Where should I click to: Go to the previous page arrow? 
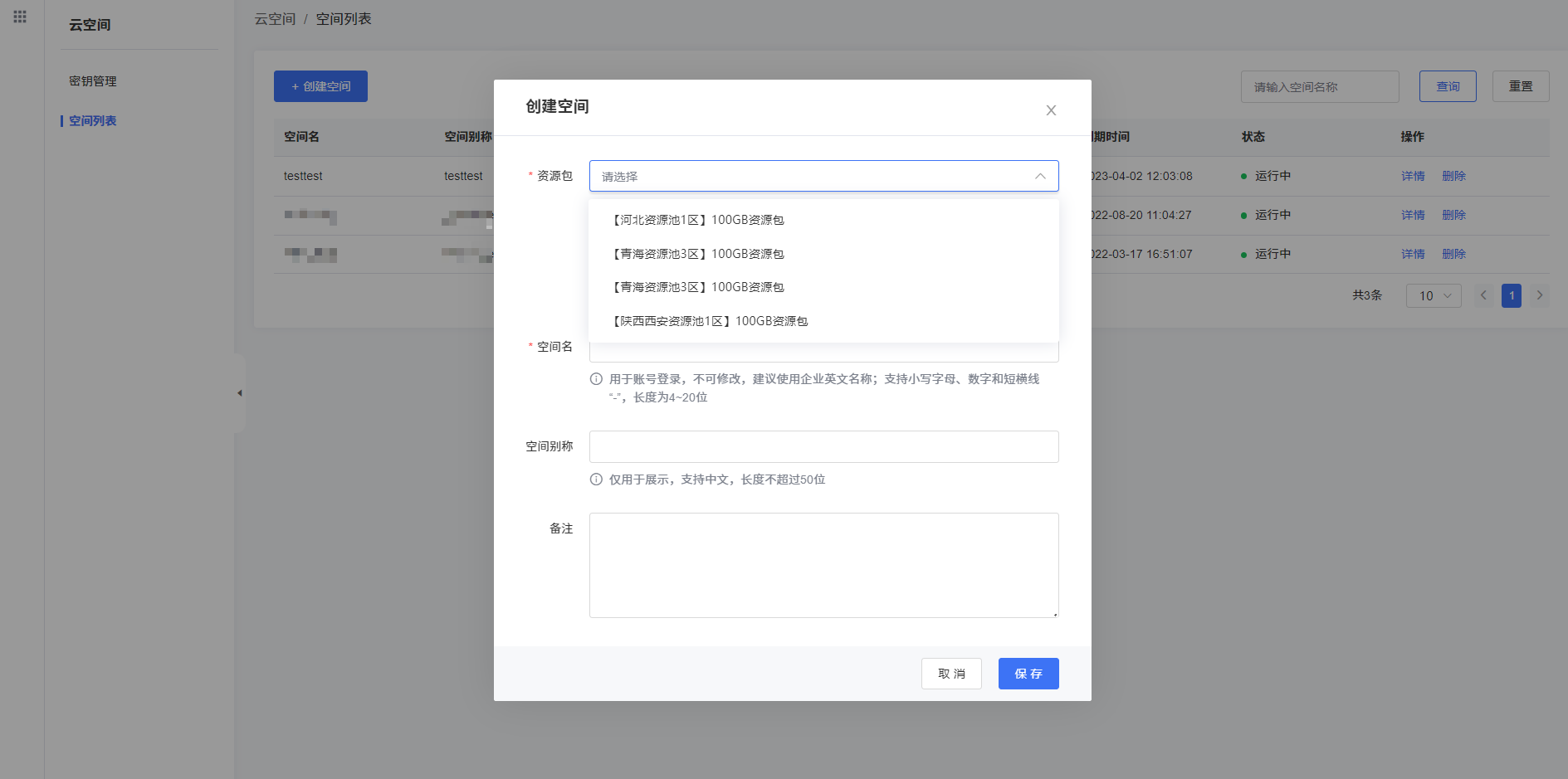coord(1483,295)
